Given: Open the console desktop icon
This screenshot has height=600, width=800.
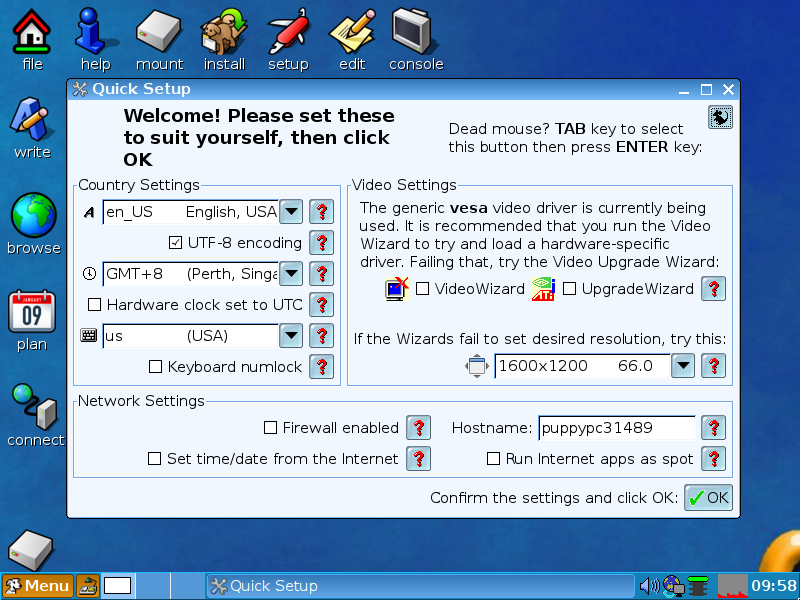Looking at the screenshot, I should coord(416,38).
